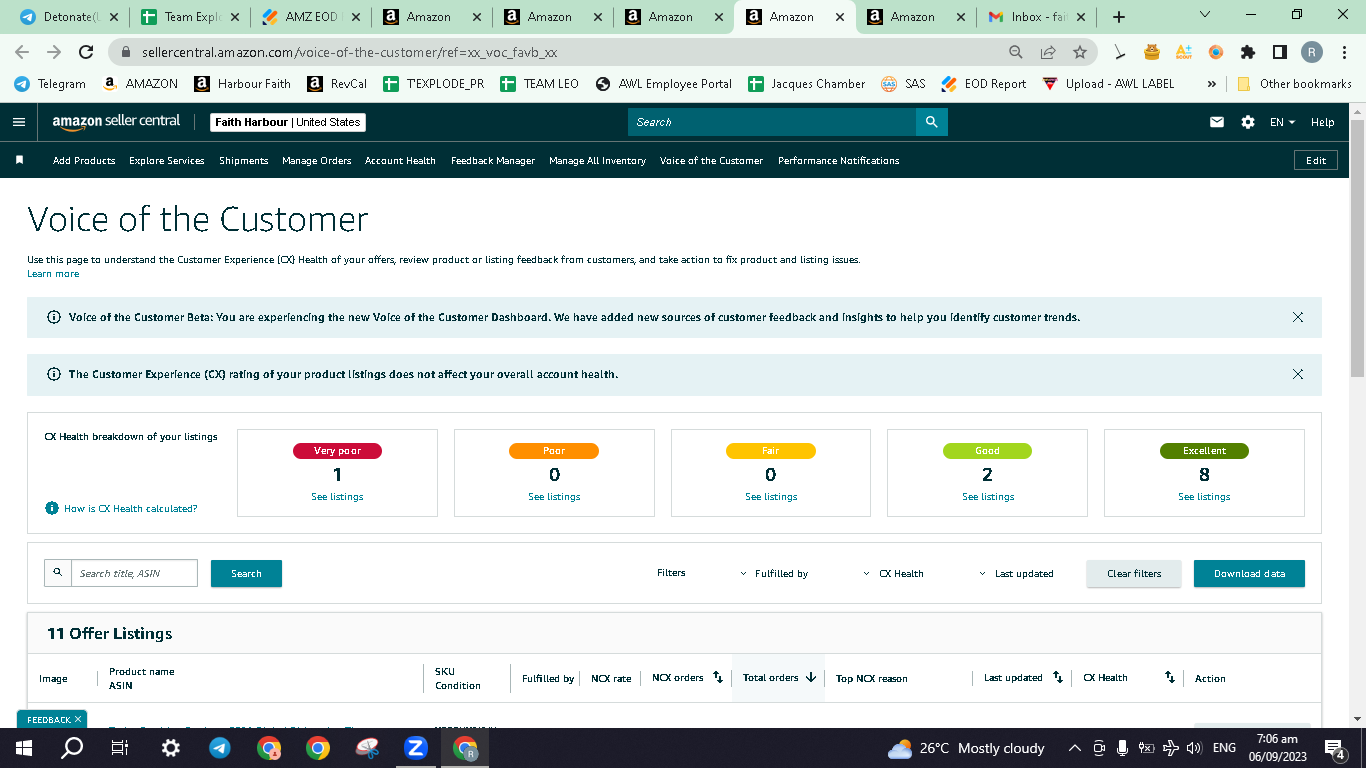Close the Feedback tab widget
Image resolution: width=1366 pixels, height=768 pixels.
(x=79, y=719)
